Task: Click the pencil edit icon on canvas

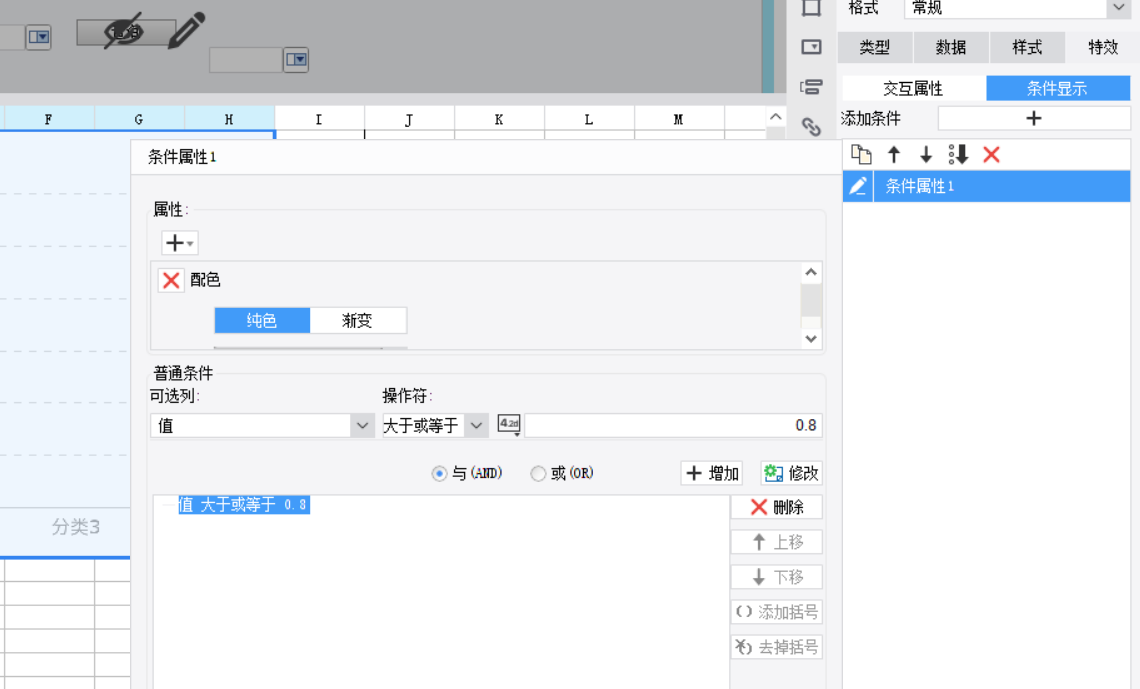Action: [x=186, y=30]
